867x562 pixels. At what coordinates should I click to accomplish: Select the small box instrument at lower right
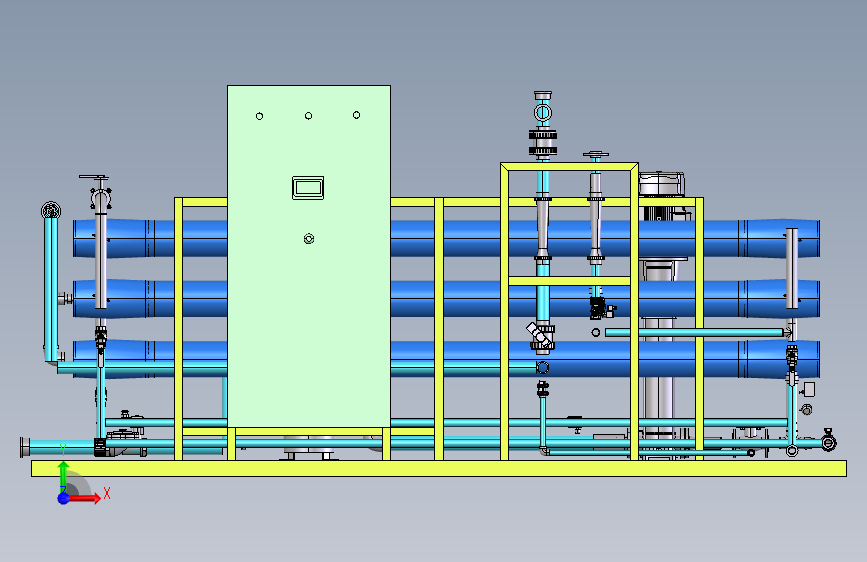coord(809,389)
